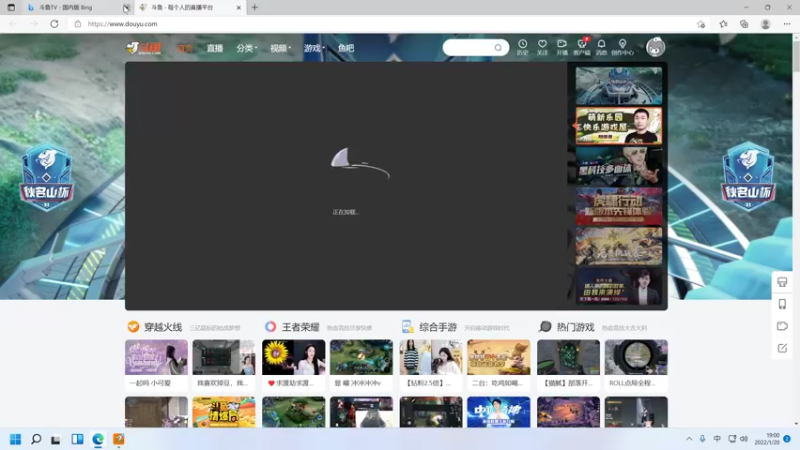
Task: Click the 综合手游 phone category icon
Action: pos(407,327)
